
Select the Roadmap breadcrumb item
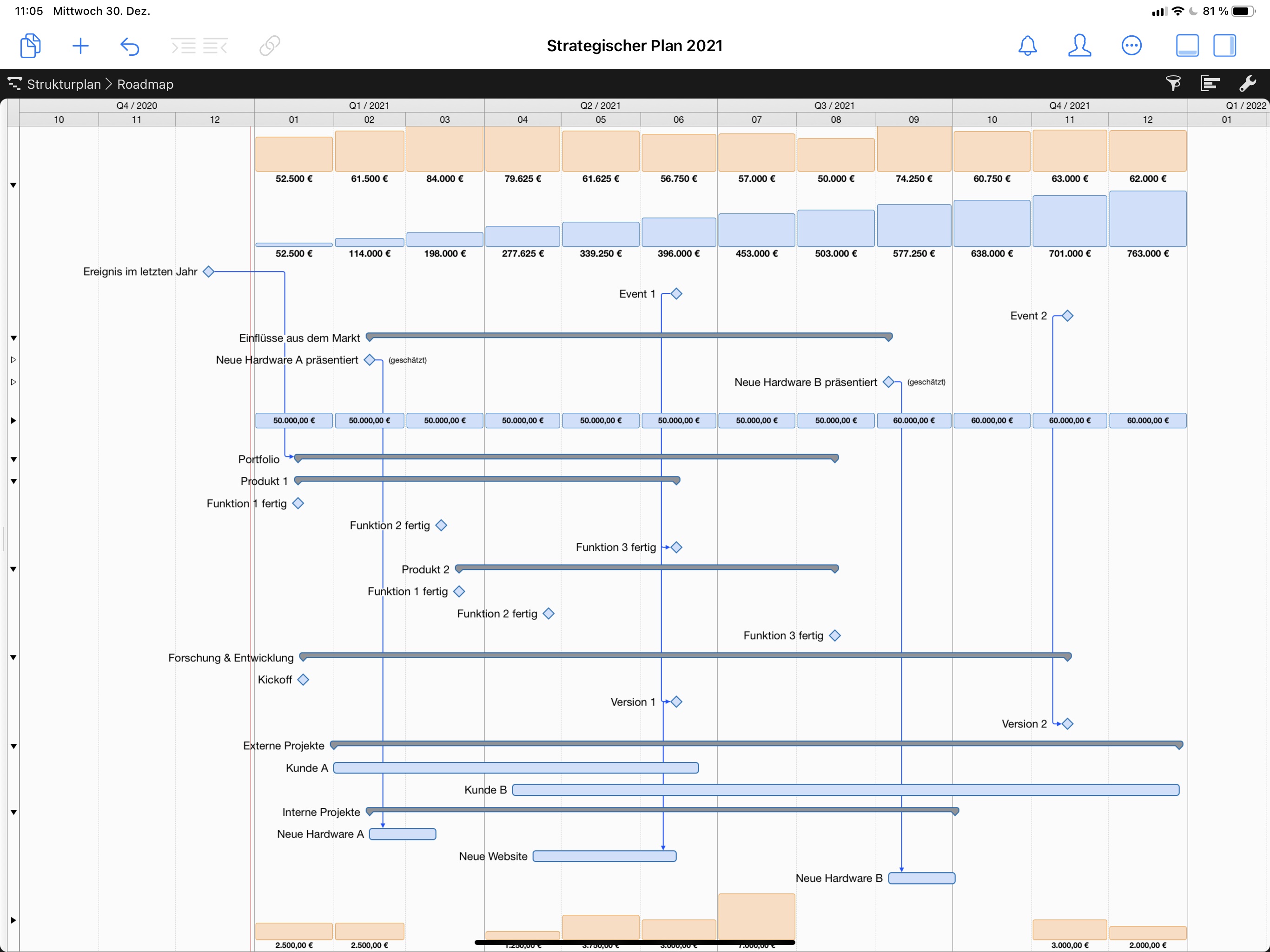coord(145,85)
